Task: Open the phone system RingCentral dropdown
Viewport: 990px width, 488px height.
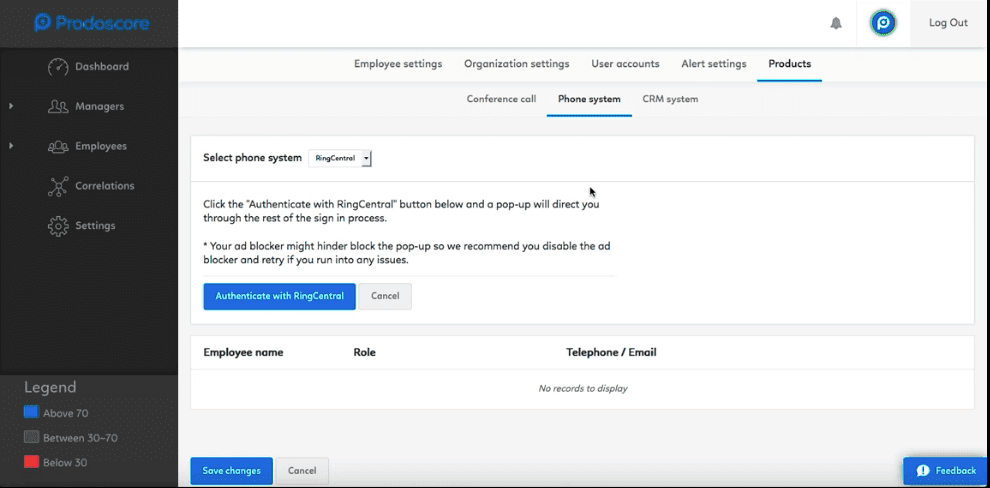Action: coord(340,158)
